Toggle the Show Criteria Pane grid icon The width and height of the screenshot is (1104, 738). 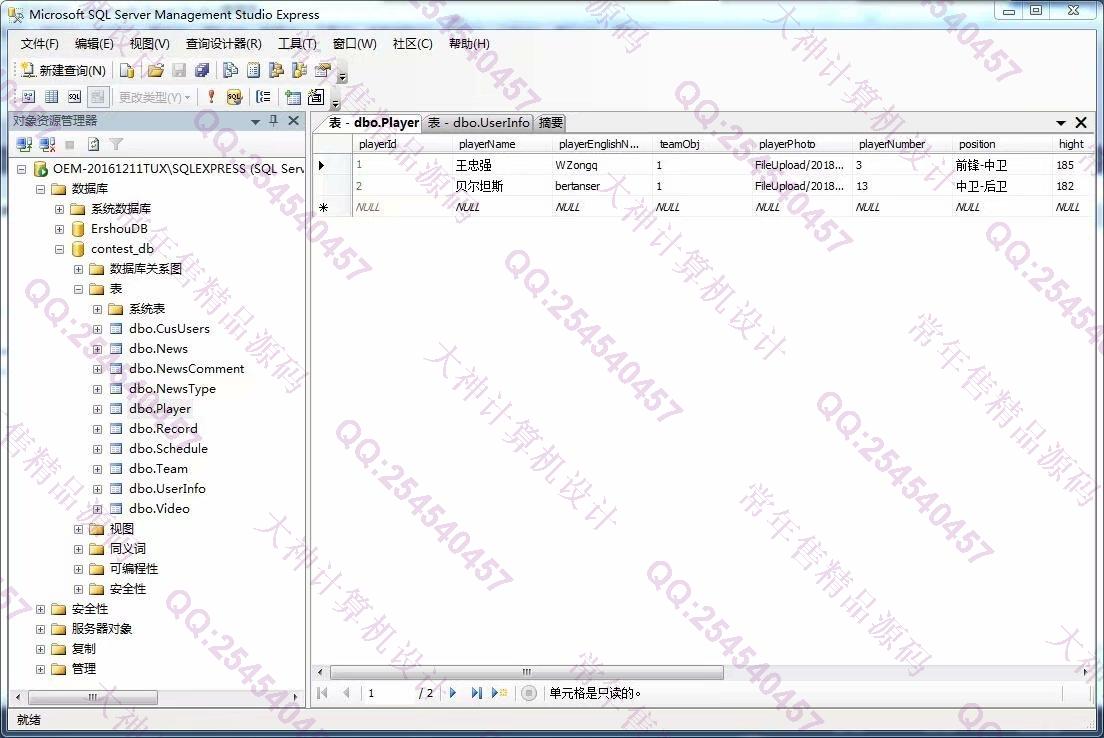point(51,97)
